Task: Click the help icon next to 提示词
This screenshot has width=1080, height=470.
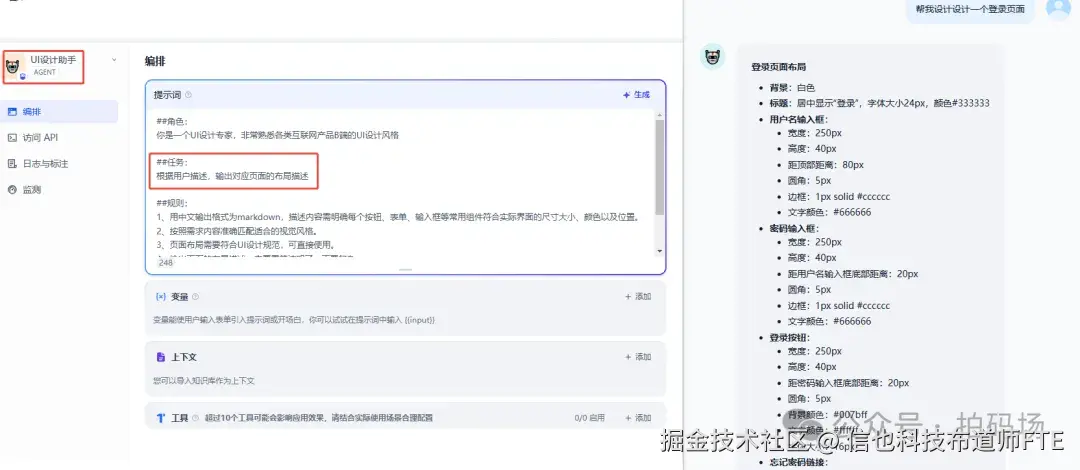Action: click(x=189, y=95)
